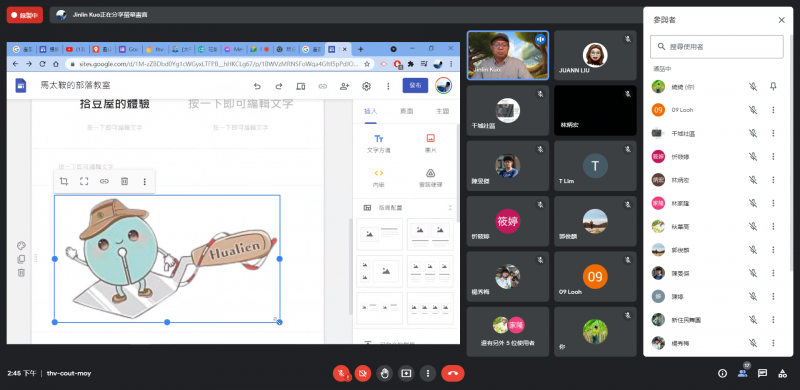Click the undo arrow in Google Sites header
Viewport: 800px width, 390px height.
[x=257, y=86]
